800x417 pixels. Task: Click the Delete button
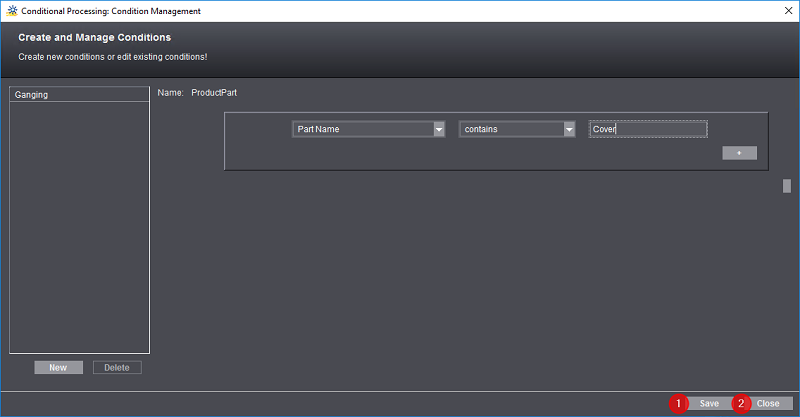coord(117,367)
